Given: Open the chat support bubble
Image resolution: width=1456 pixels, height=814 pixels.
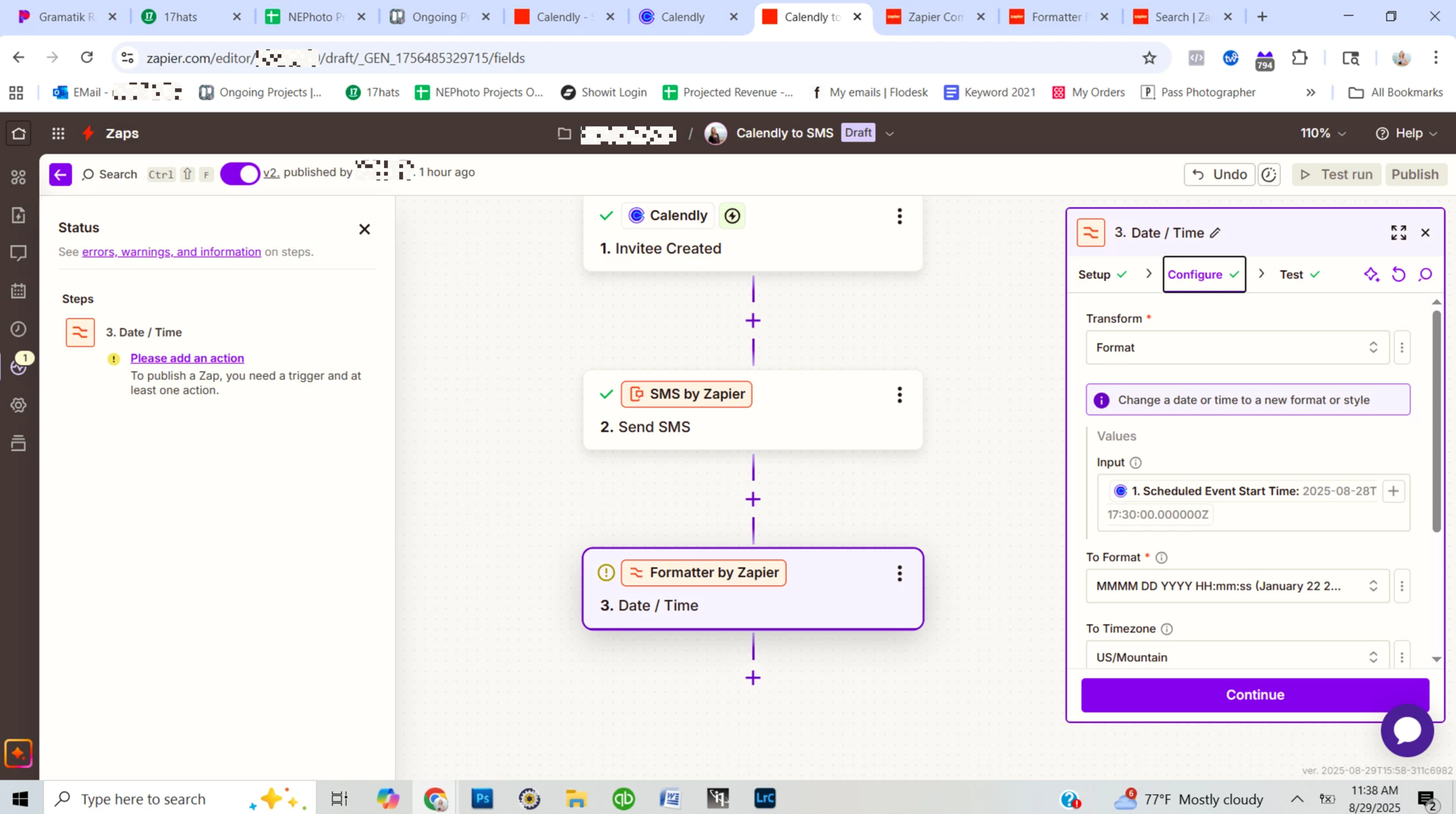Looking at the screenshot, I should pyautogui.click(x=1407, y=730).
